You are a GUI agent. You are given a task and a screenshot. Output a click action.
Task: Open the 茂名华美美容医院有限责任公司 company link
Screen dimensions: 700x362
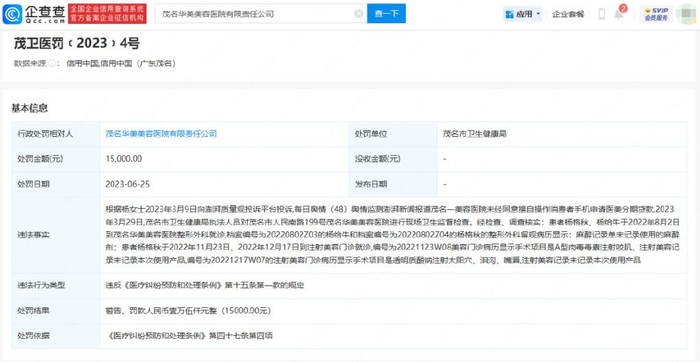pyautogui.click(x=161, y=133)
